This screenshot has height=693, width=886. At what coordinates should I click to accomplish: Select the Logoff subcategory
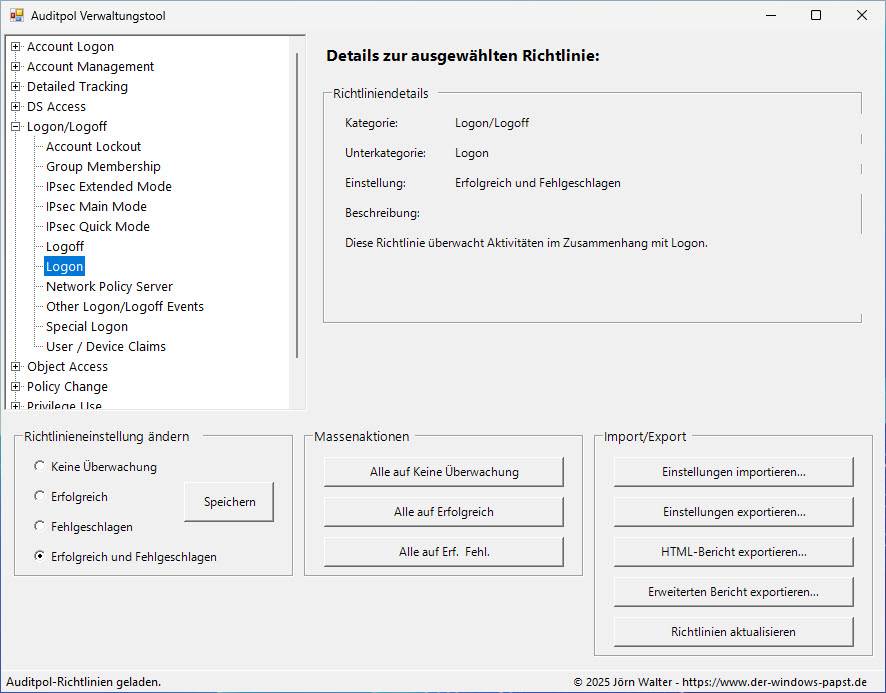click(65, 247)
